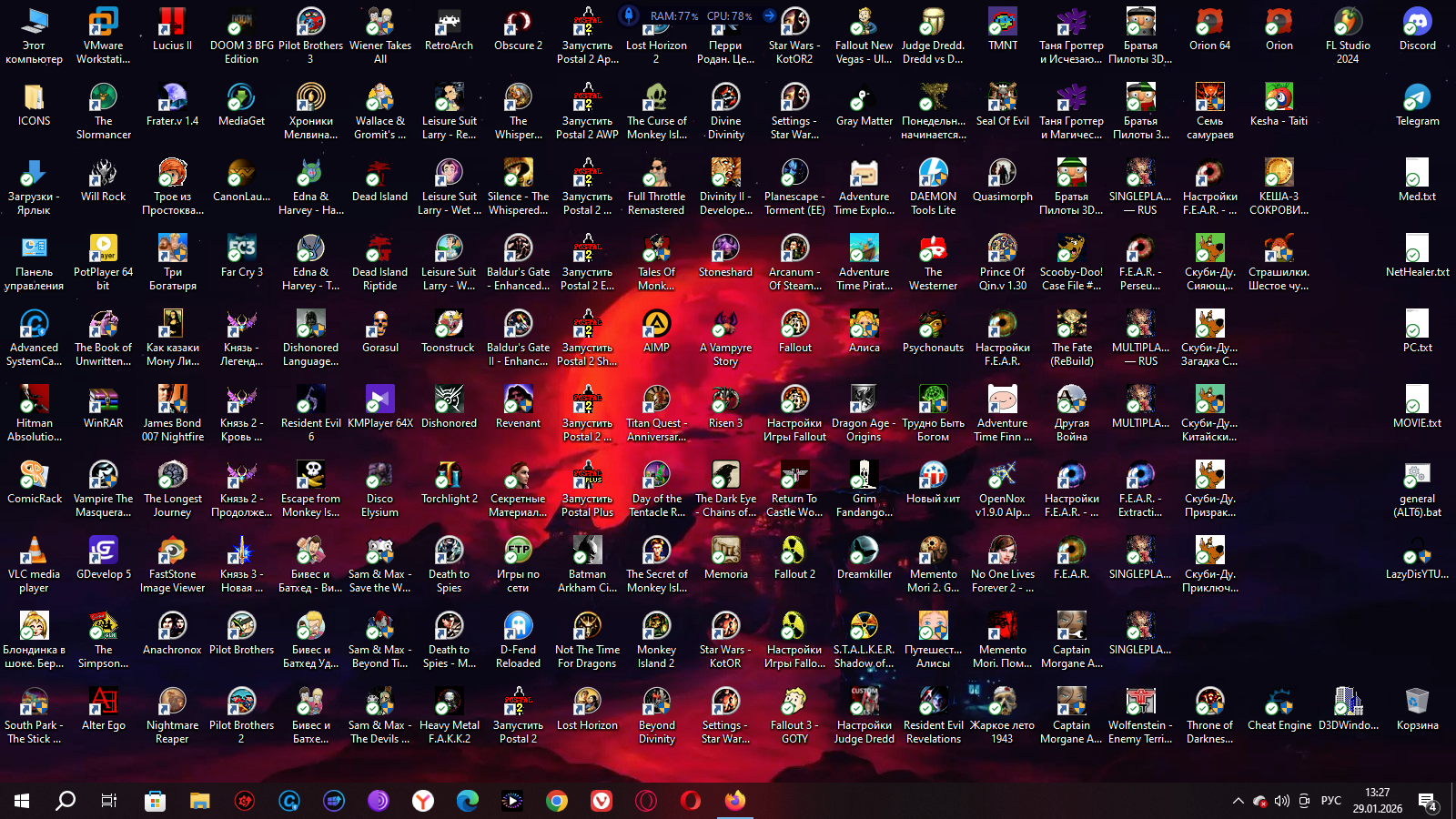Launch VMware Workstation
Viewport: 1456px width, 819px height.
pos(103,22)
